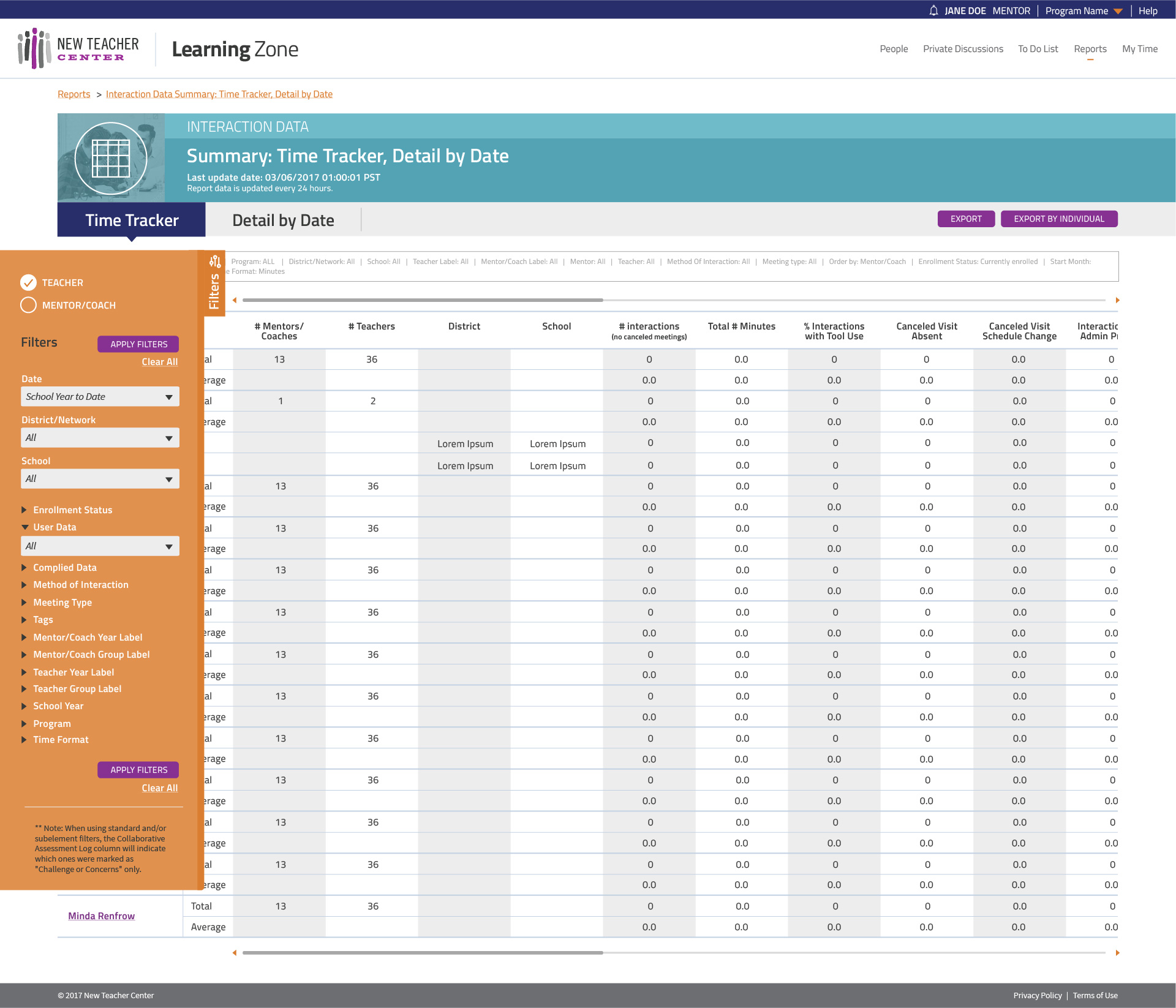Click the New Teacher Center logo
The image size is (1176, 1008).
(78, 49)
